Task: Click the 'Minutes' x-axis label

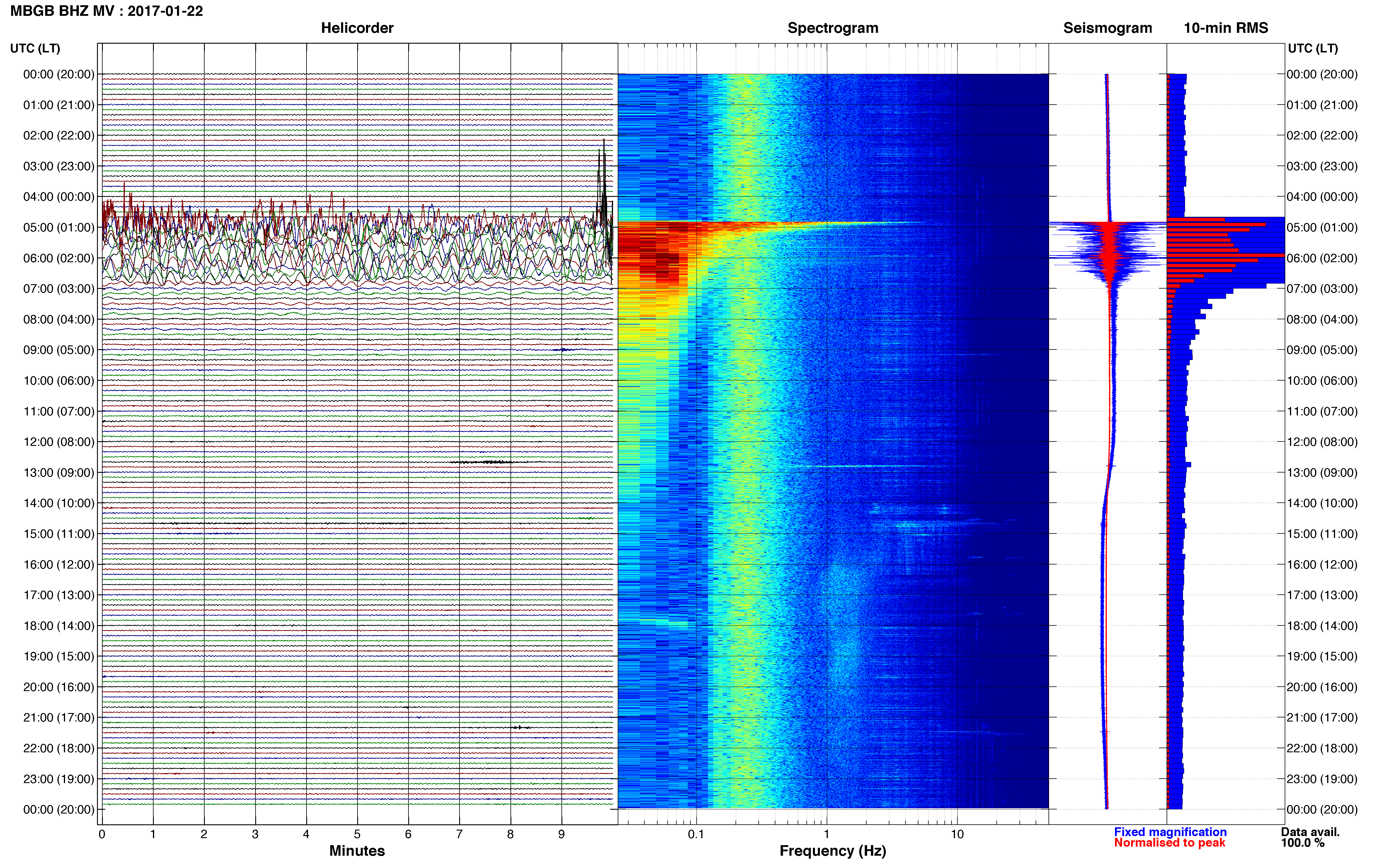Action: pos(357,851)
